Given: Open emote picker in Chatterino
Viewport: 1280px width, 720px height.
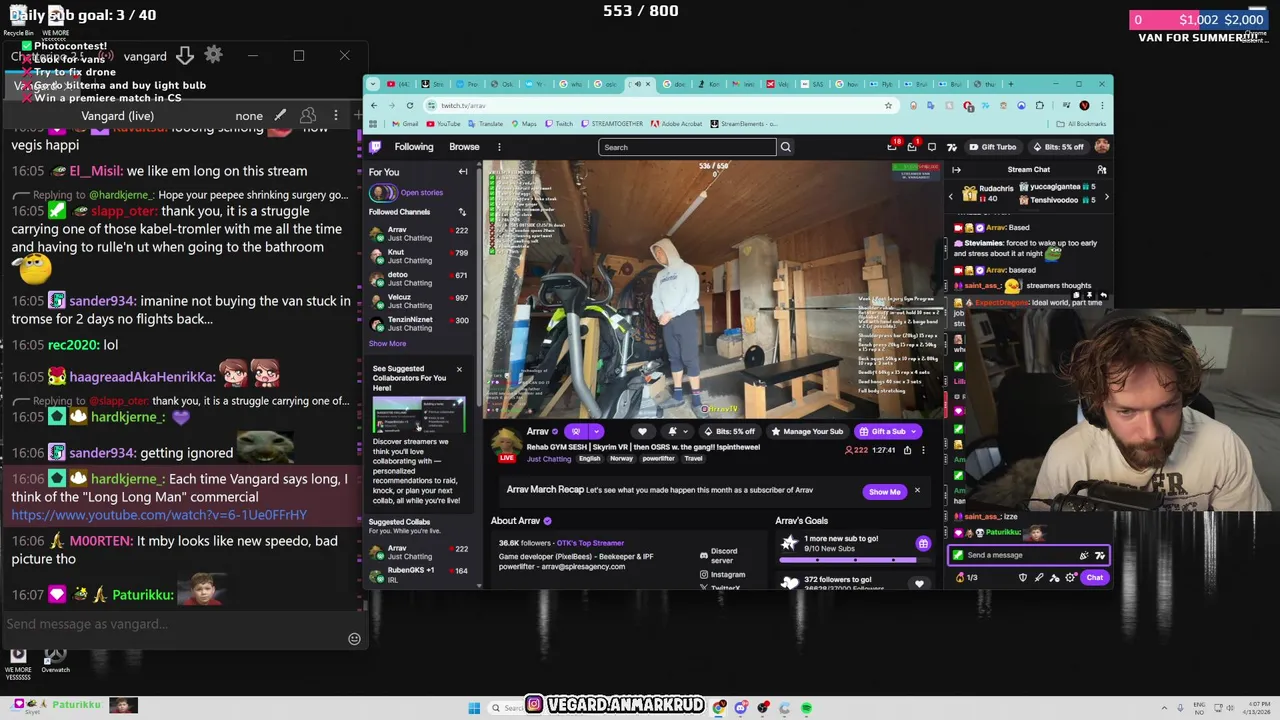Looking at the screenshot, I should click(354, 639).
